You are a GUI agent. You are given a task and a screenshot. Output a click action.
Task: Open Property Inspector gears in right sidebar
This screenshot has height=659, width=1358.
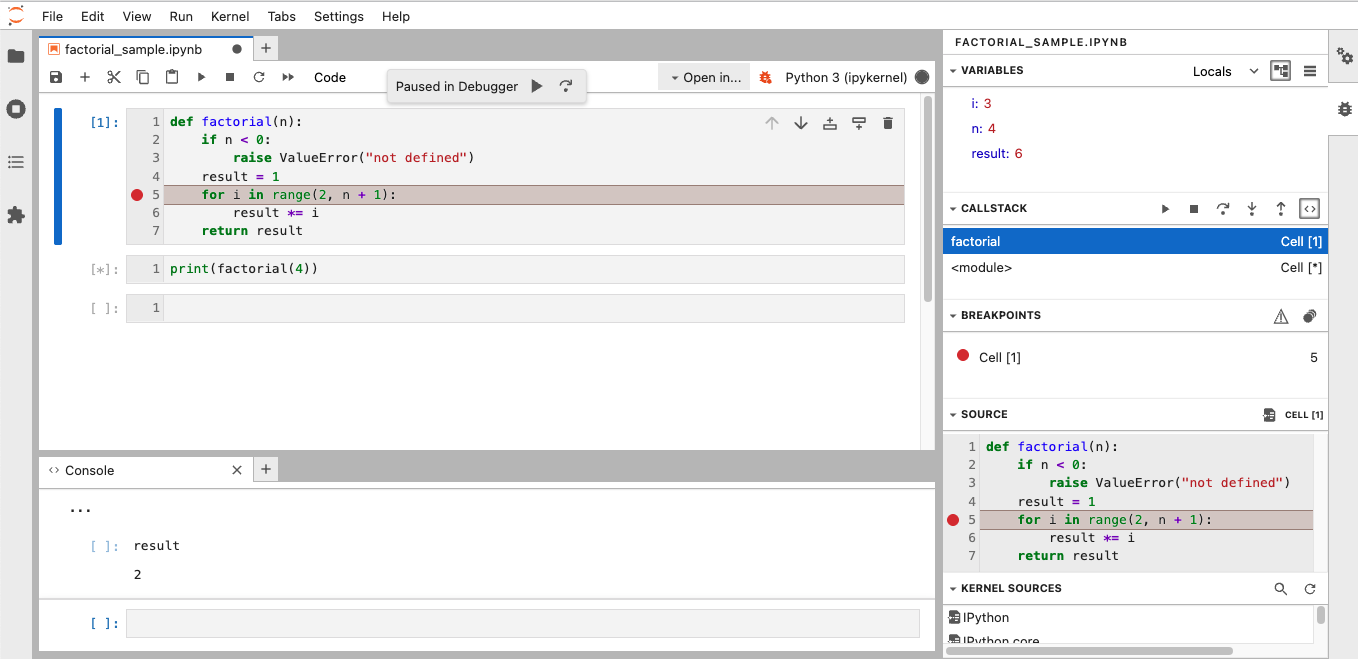pyautogui.click(x=1344, y=56)
